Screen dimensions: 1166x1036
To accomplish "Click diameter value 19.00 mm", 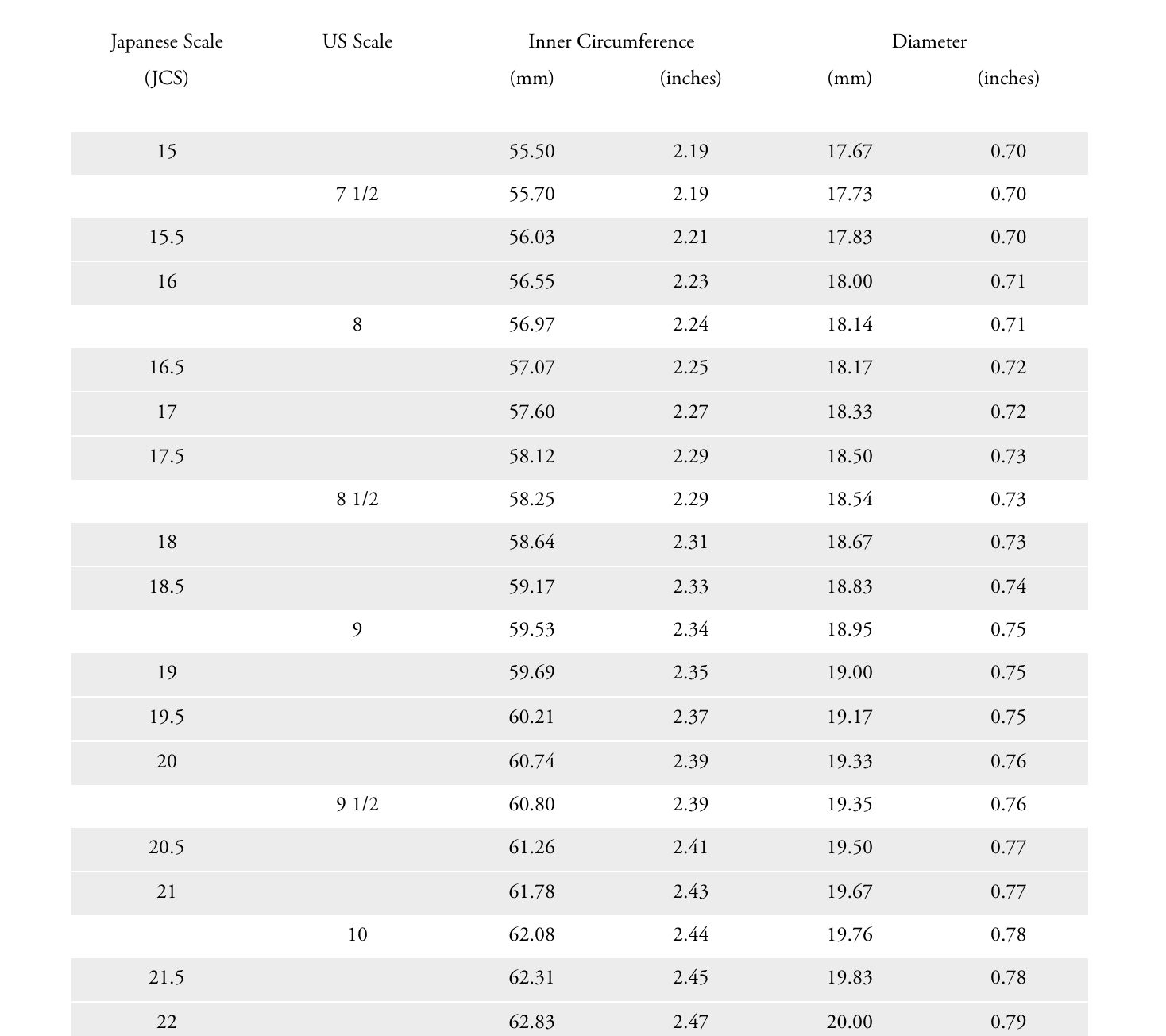I will (849, 673).
